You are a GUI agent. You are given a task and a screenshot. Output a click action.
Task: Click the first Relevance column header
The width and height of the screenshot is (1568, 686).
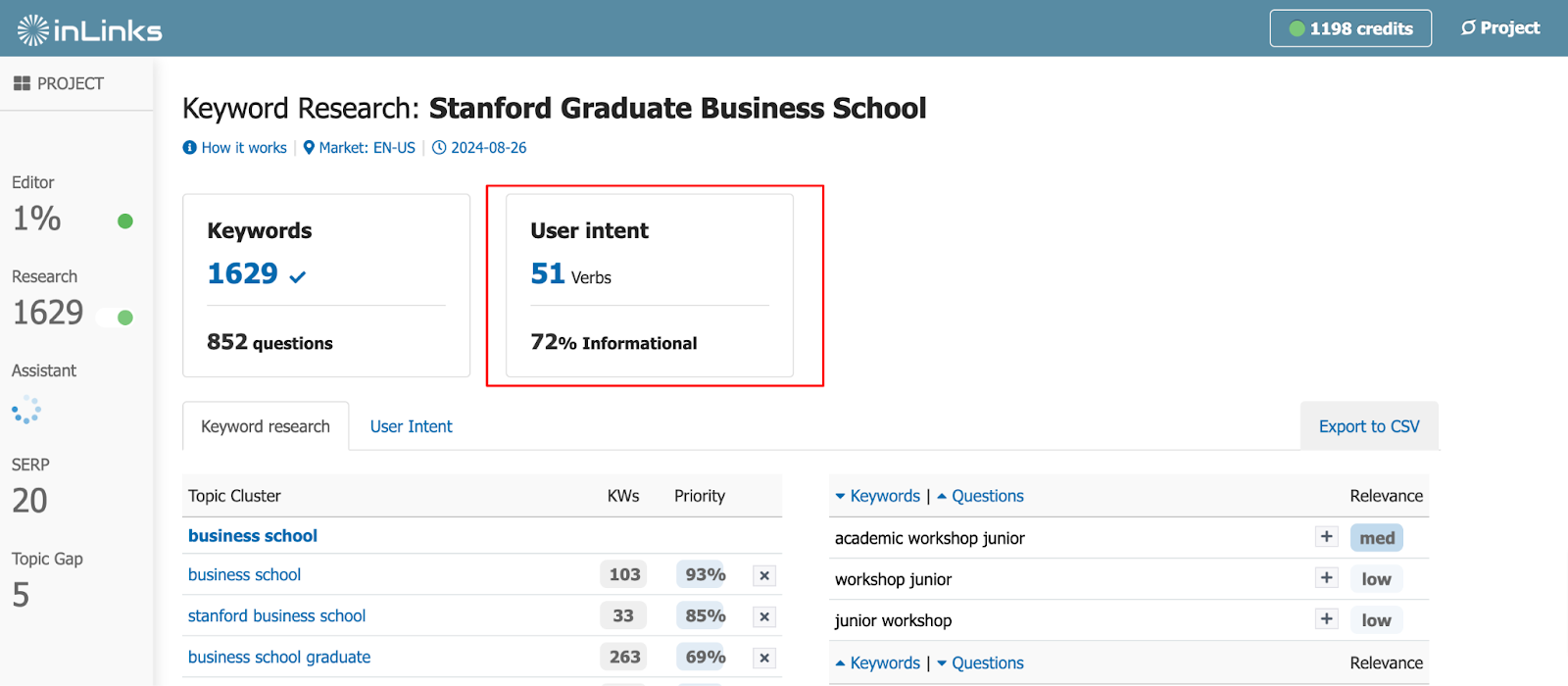[x=1387, y=496]
